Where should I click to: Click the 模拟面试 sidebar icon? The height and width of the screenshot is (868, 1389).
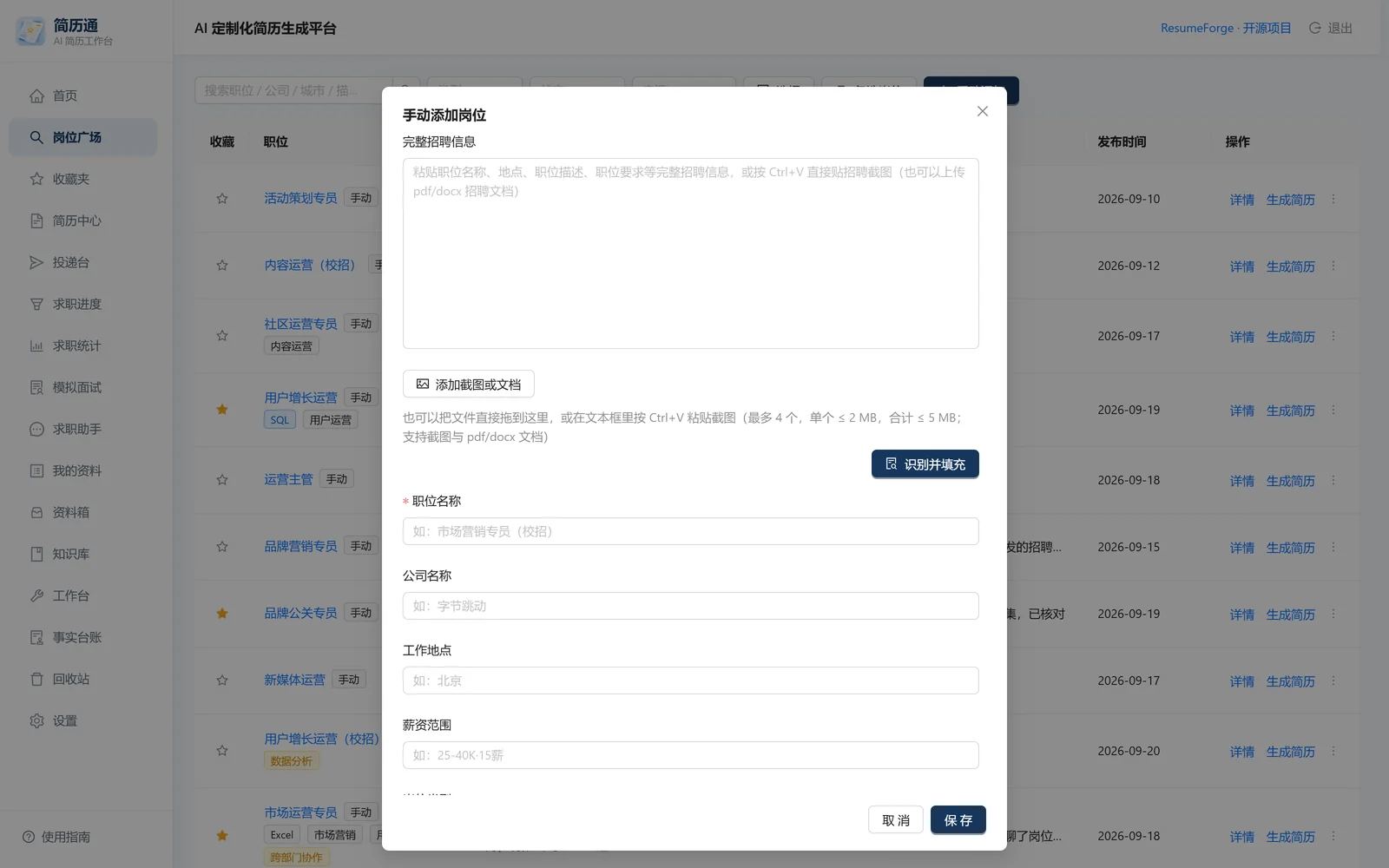tap(36, 387)
